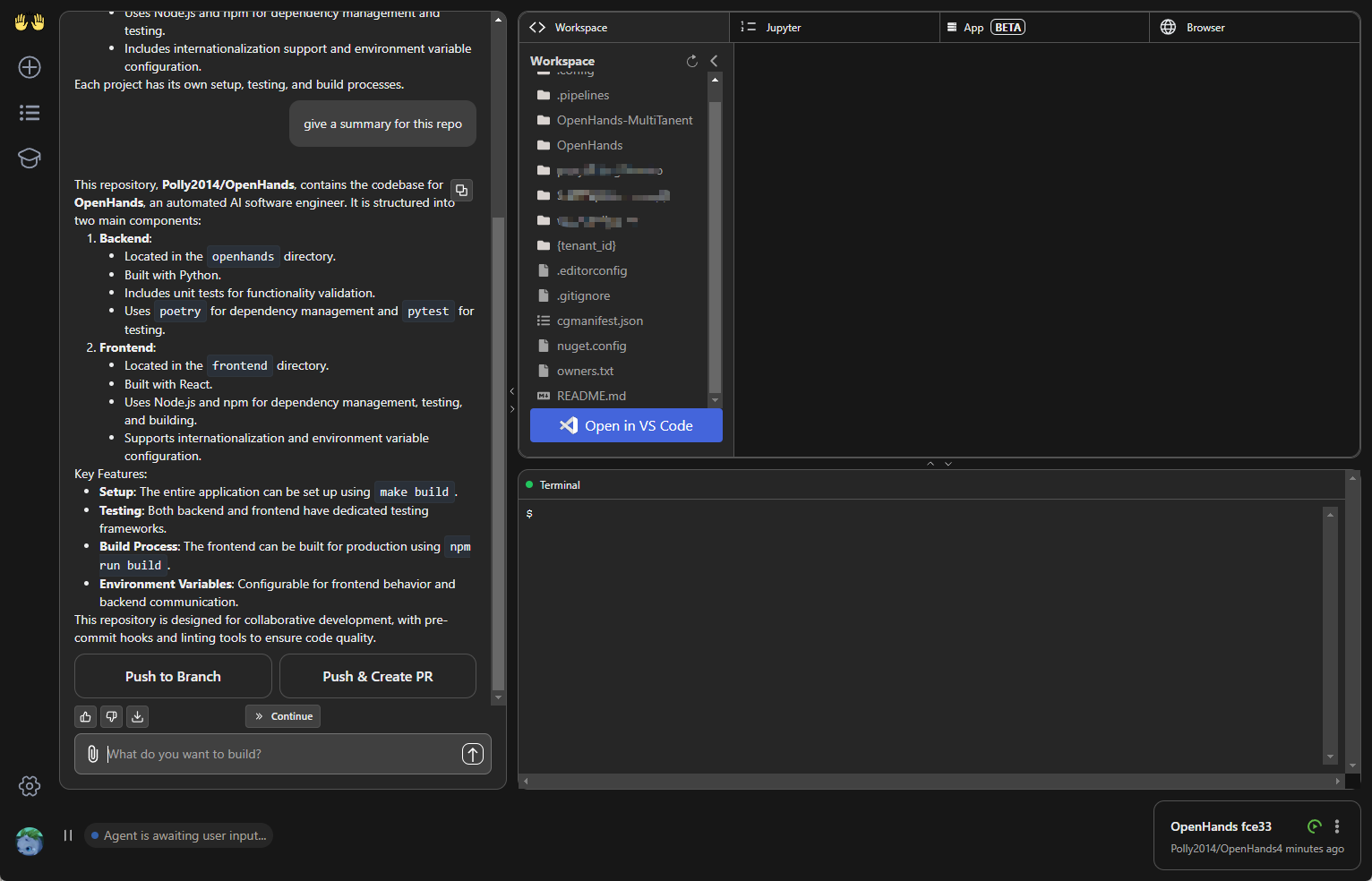Click the file tree scrollbar thumb
The width and height of the screenshot is (1372, 881).
(x=715, y=246)
